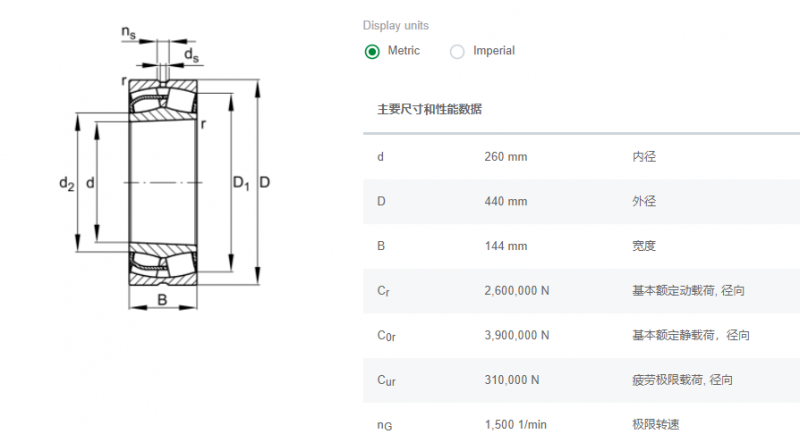
Task: Click the '3,900,000 N' static load value
Action: point(517,336)
